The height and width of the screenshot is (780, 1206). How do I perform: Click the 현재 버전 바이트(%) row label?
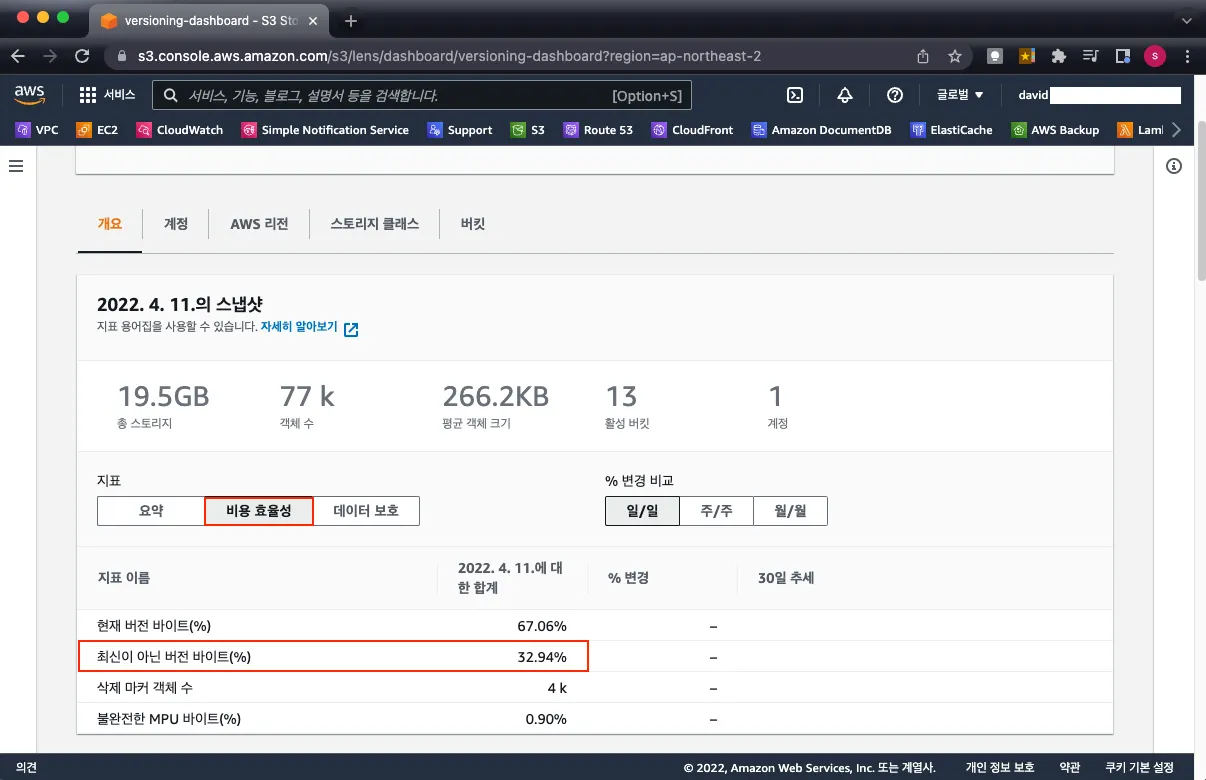click(154, 626)
